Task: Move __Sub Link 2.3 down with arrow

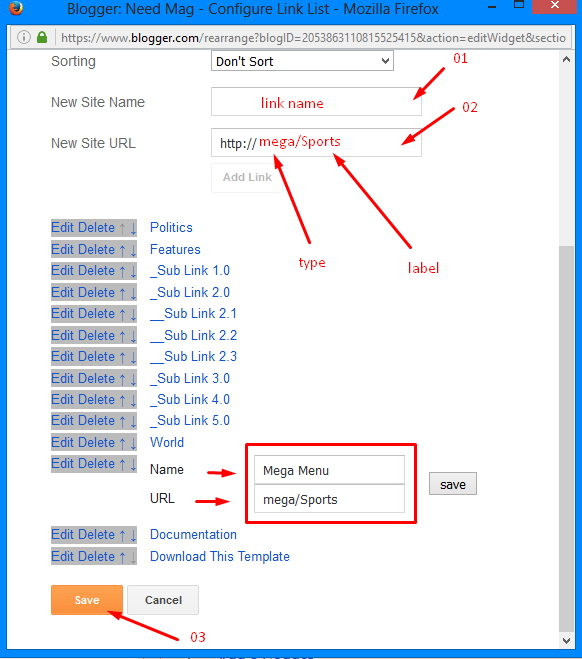Action: tap(133, 358)
